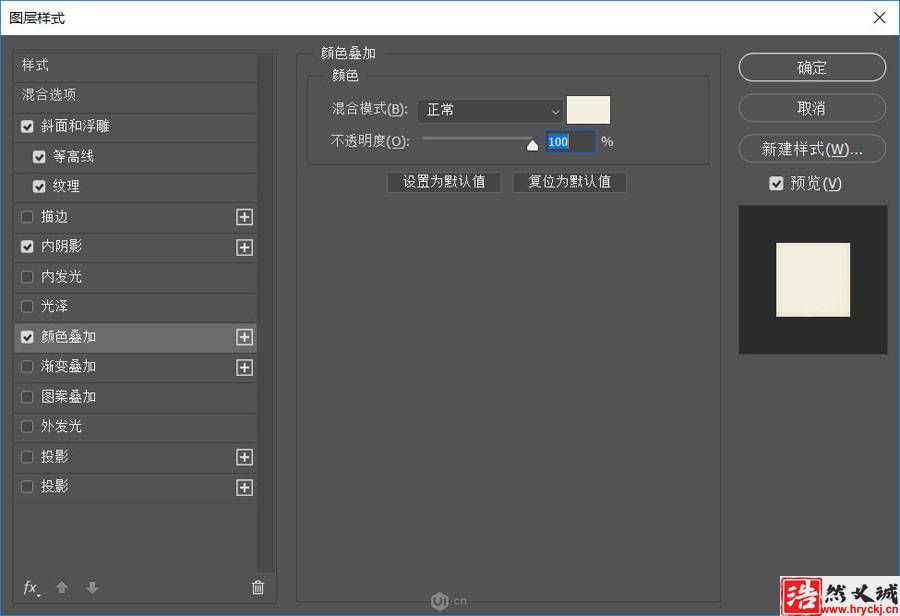
Task: Enable the 外发光 checkbox
Action: [27, 427]
